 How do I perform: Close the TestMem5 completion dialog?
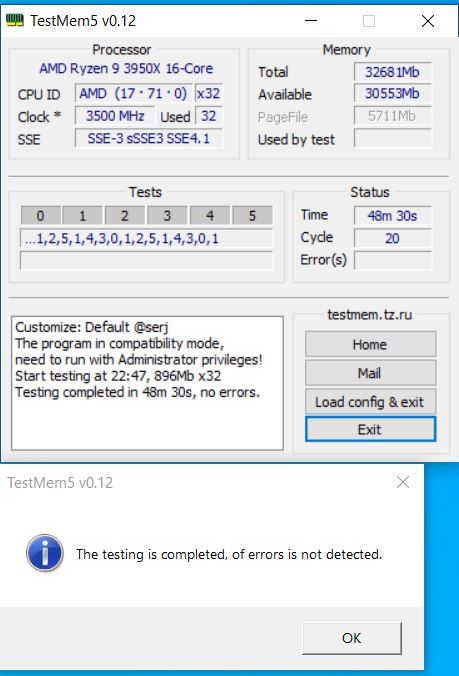403,482
